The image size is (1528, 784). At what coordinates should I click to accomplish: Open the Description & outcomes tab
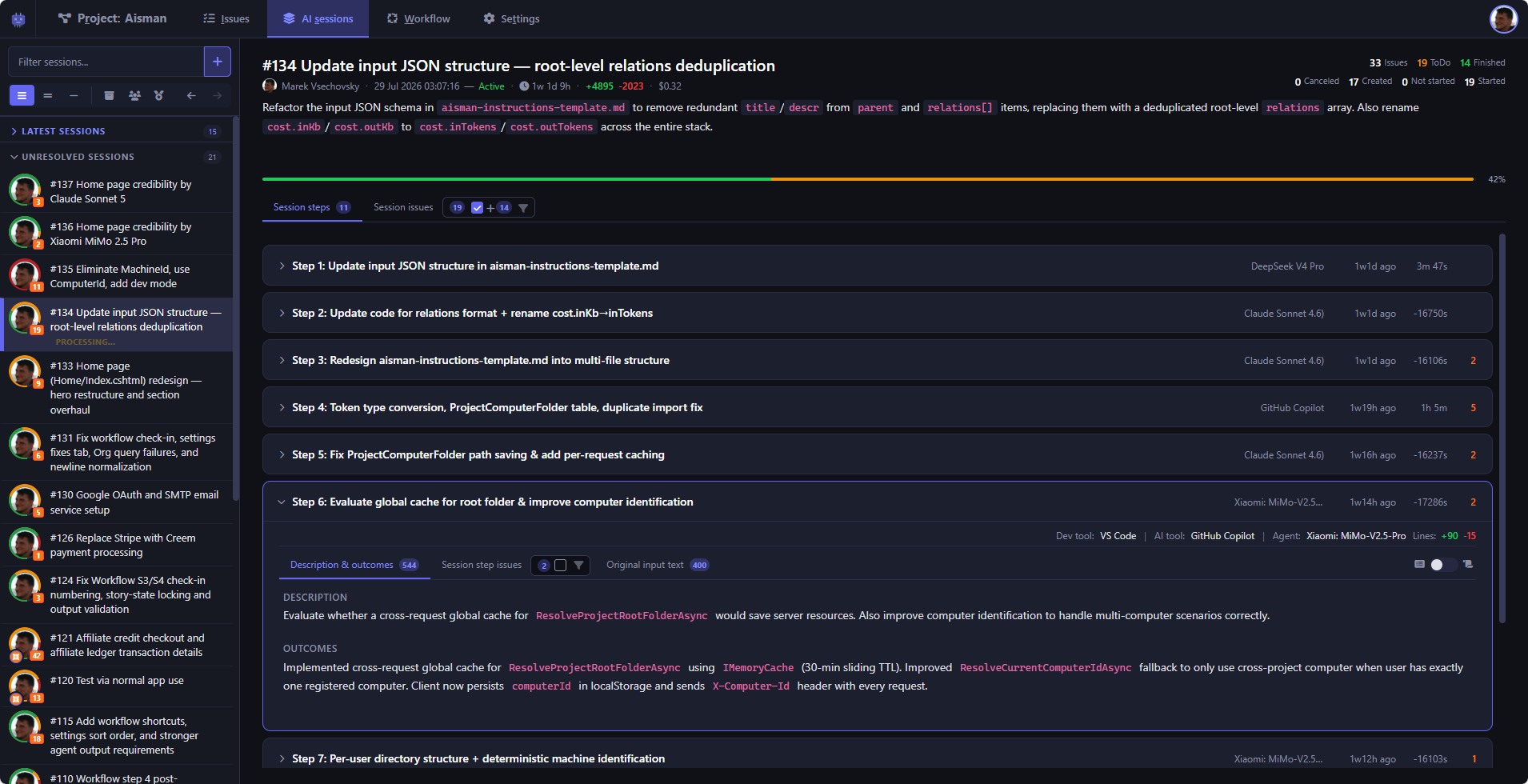(354, 565)
